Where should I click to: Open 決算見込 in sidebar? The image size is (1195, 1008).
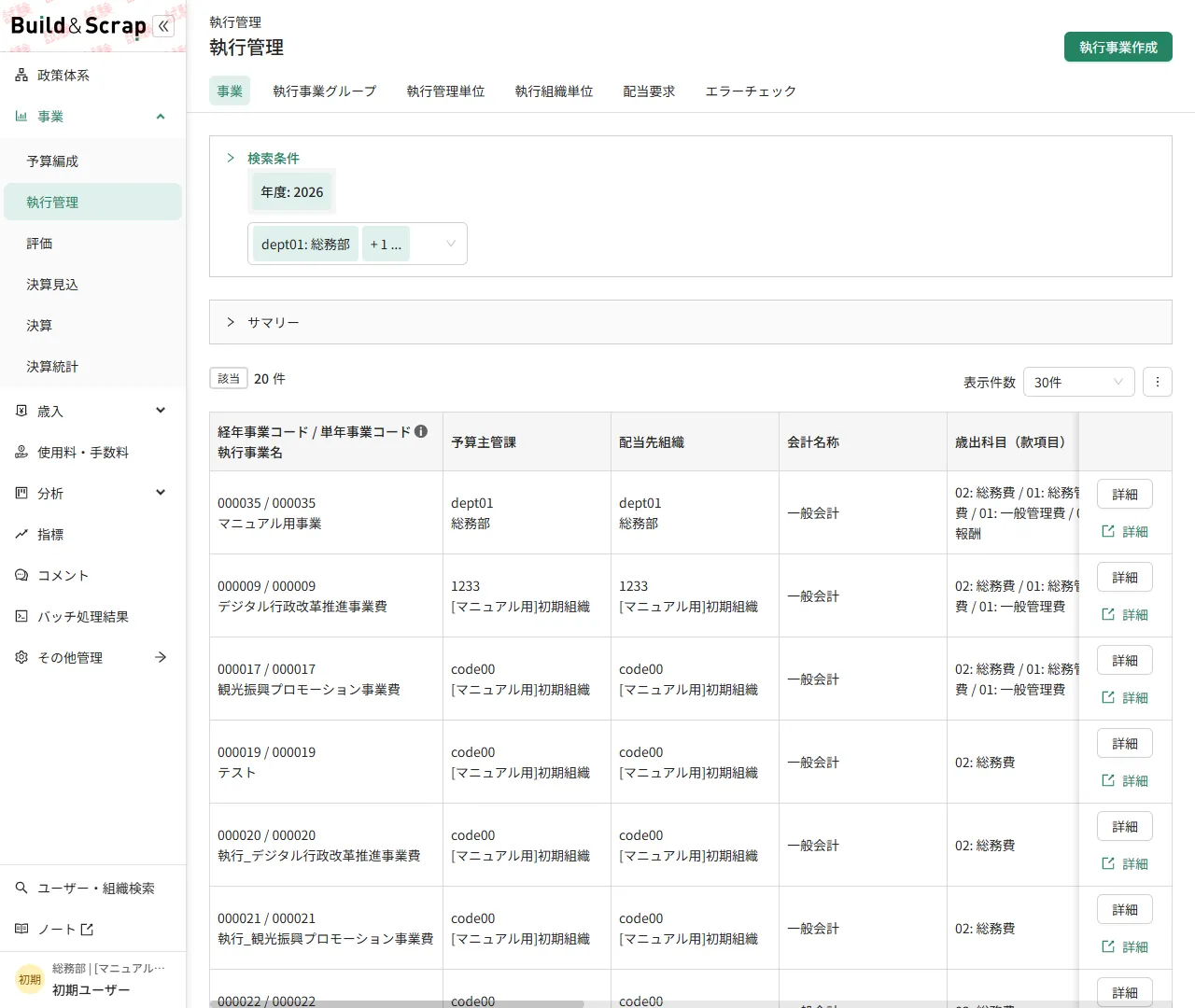92,285
